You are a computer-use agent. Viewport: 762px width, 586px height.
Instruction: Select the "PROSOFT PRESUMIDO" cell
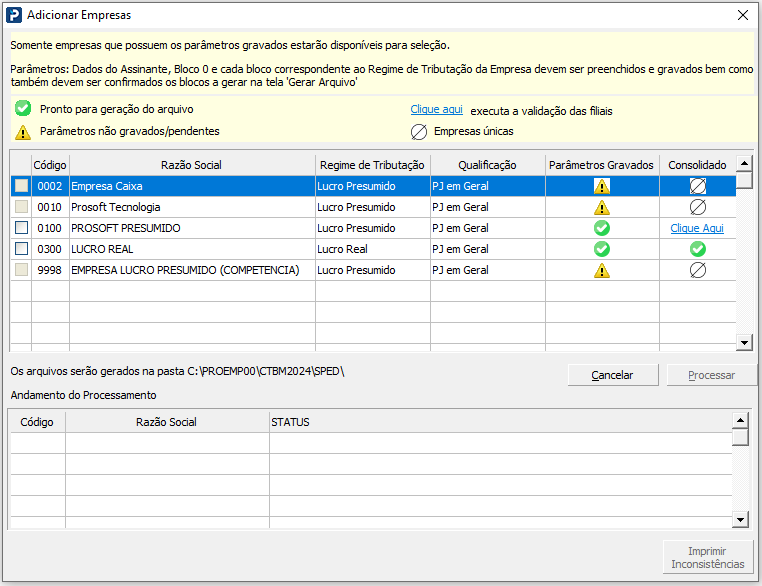tap(192, 228)
